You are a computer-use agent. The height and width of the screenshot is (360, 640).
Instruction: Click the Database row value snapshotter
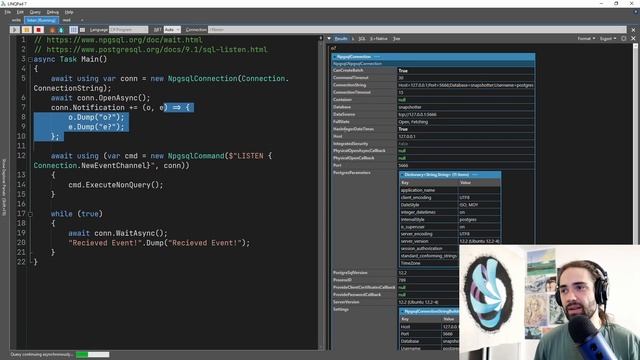[410, 107]
